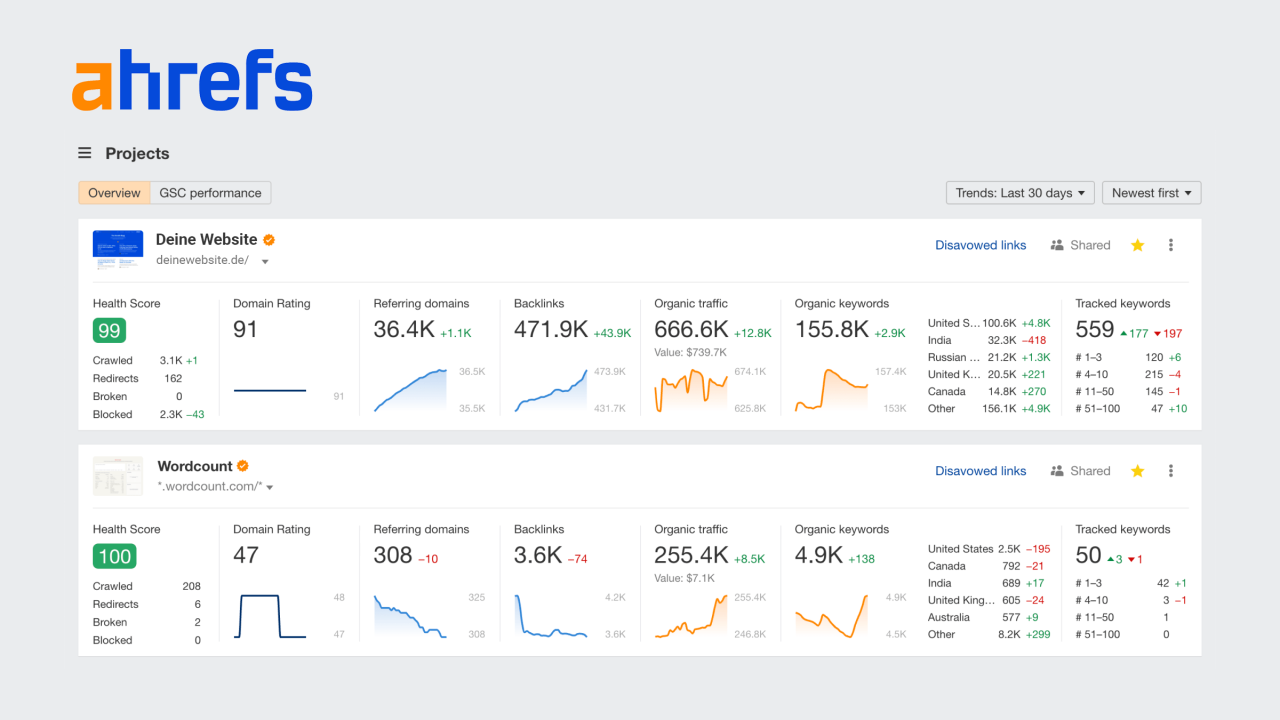Click the Organic keywords chart for Deine Website
The height and width of the screenshot is (720, 1280).
pos(832,390)
